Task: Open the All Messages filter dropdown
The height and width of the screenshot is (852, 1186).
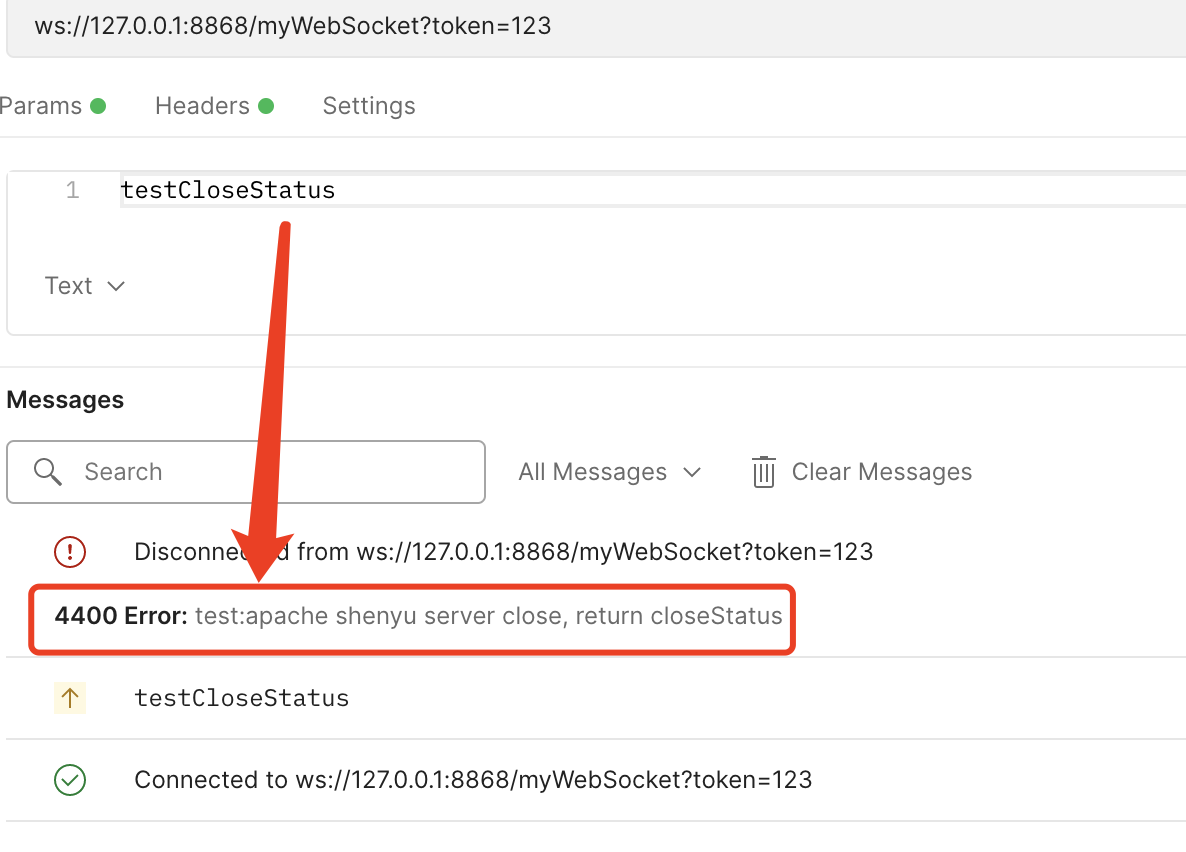Action: coord(610,472)
